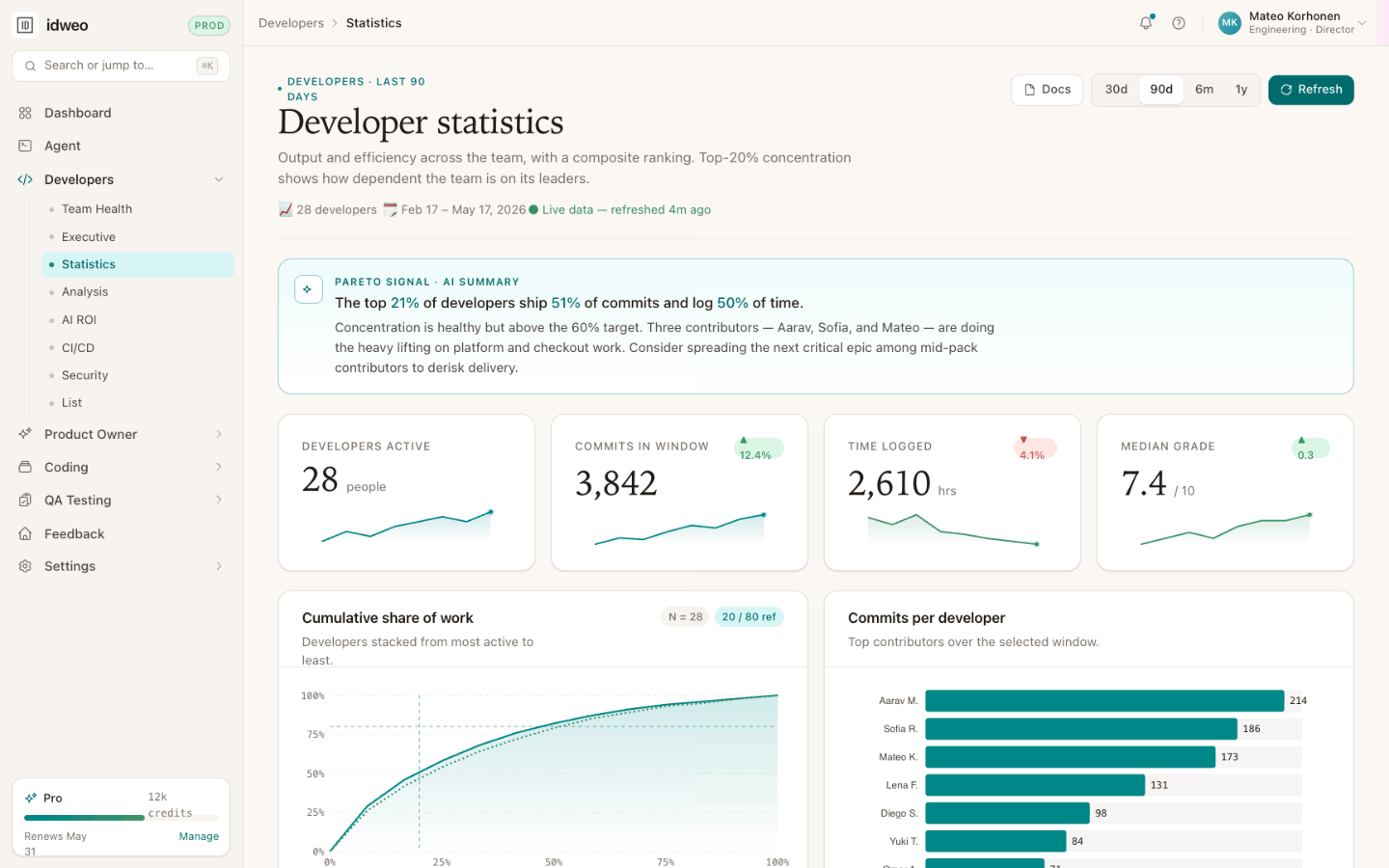The image size is (1389, 868).
Task: Click the Settings gear icon
Action: [25, 566]
